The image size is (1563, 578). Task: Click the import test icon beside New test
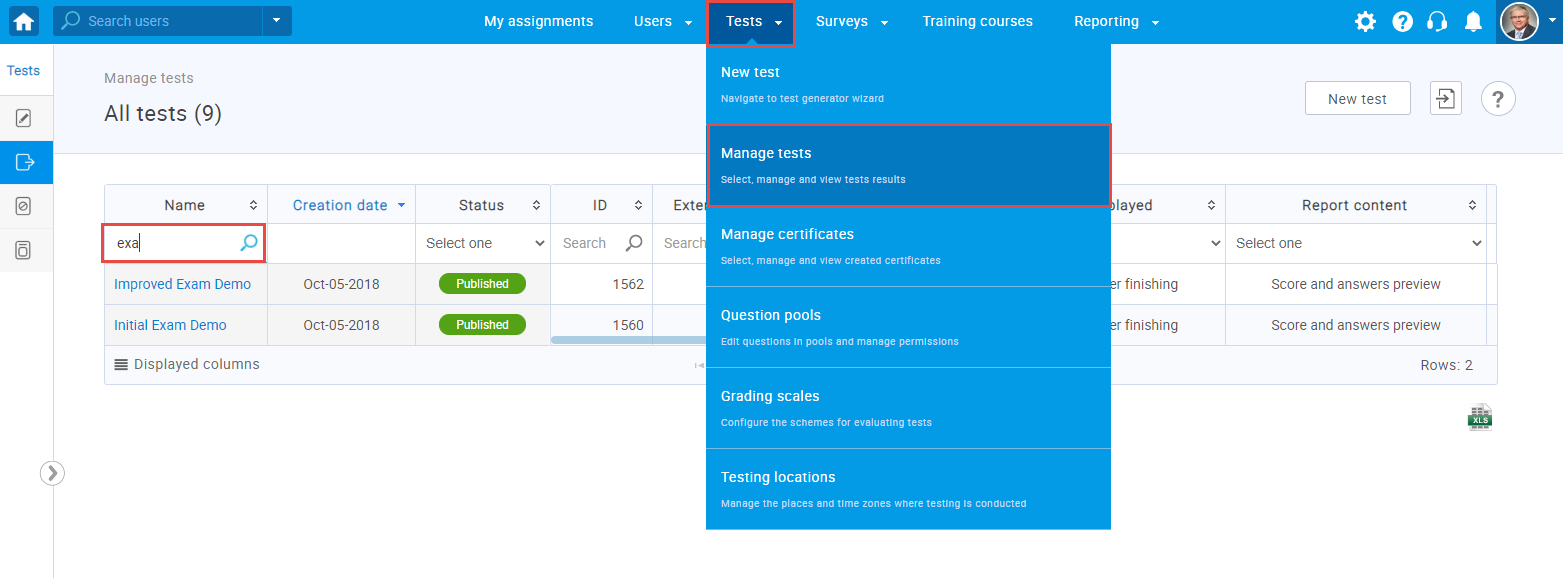click(x=1445, y=98)
